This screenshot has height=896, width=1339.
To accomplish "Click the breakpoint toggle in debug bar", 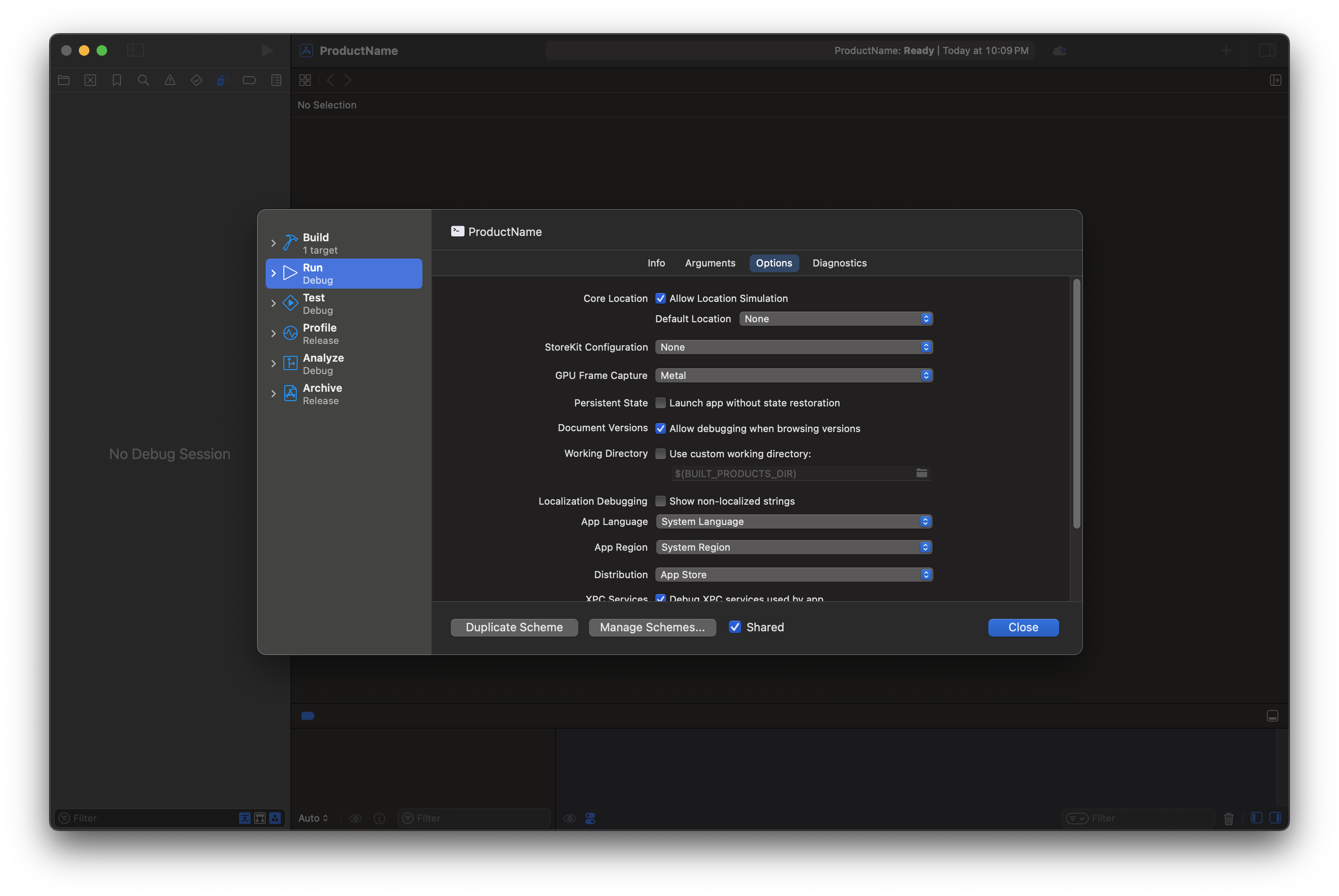I will pos(308,716).
